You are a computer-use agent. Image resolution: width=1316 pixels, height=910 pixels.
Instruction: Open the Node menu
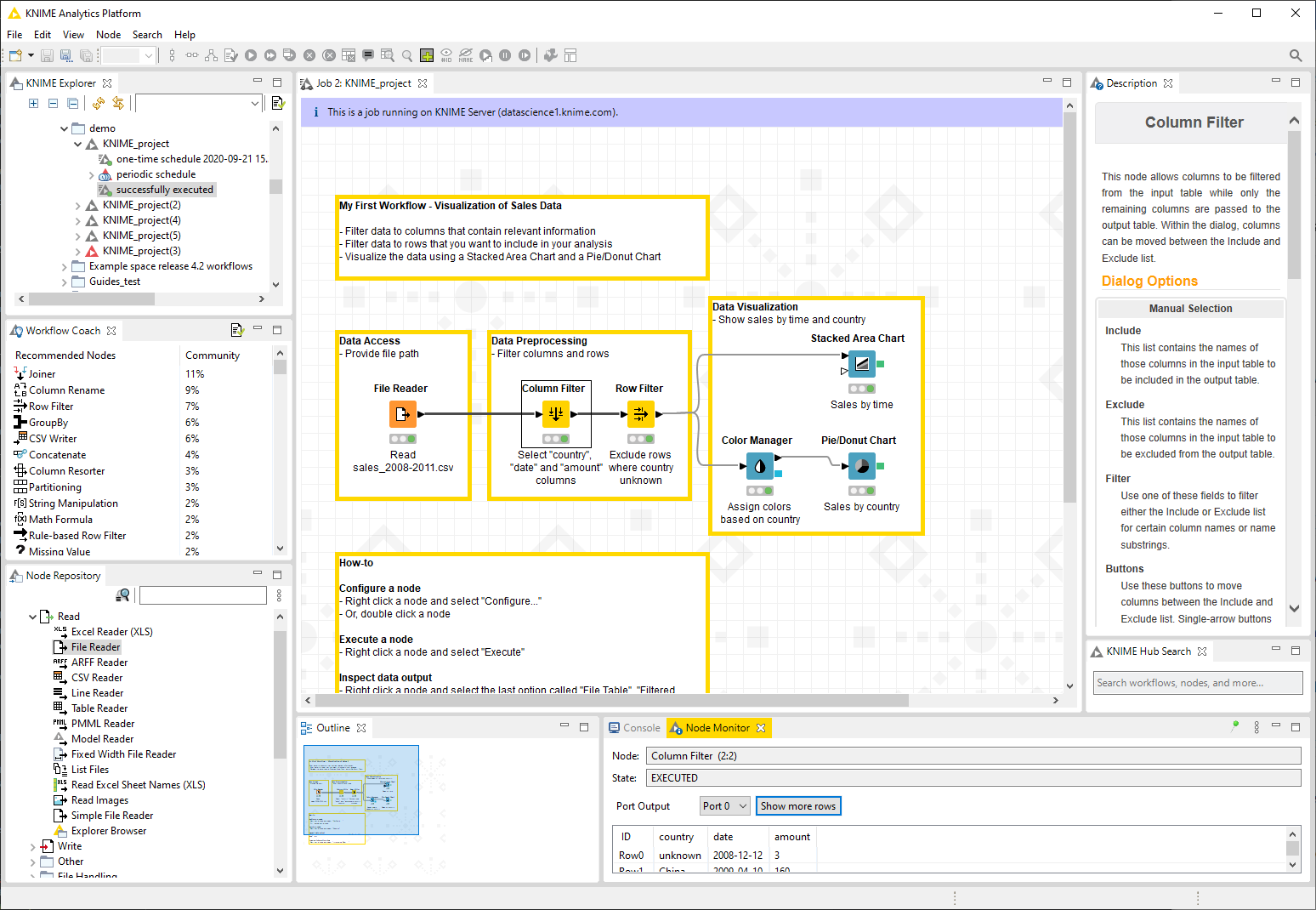(108, 35)
